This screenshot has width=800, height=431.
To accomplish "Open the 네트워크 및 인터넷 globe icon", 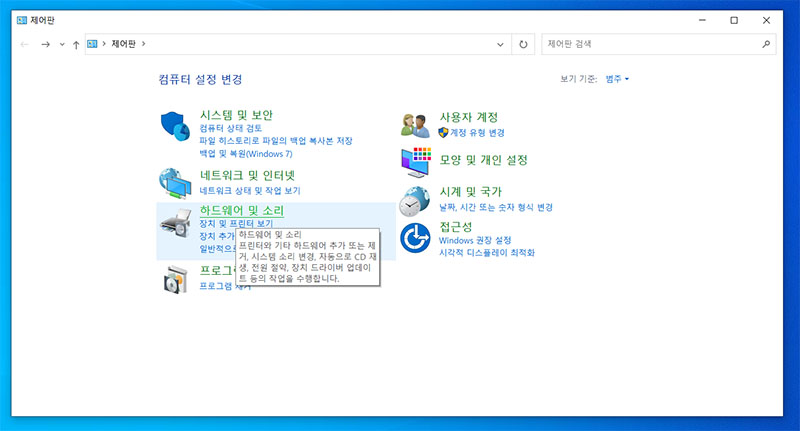I will click(175, 183).
